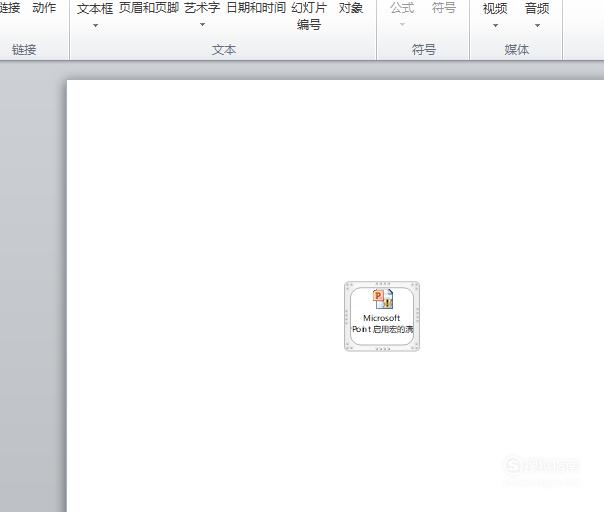Click the 公式 (Equation) button

[x=403, y=8]
